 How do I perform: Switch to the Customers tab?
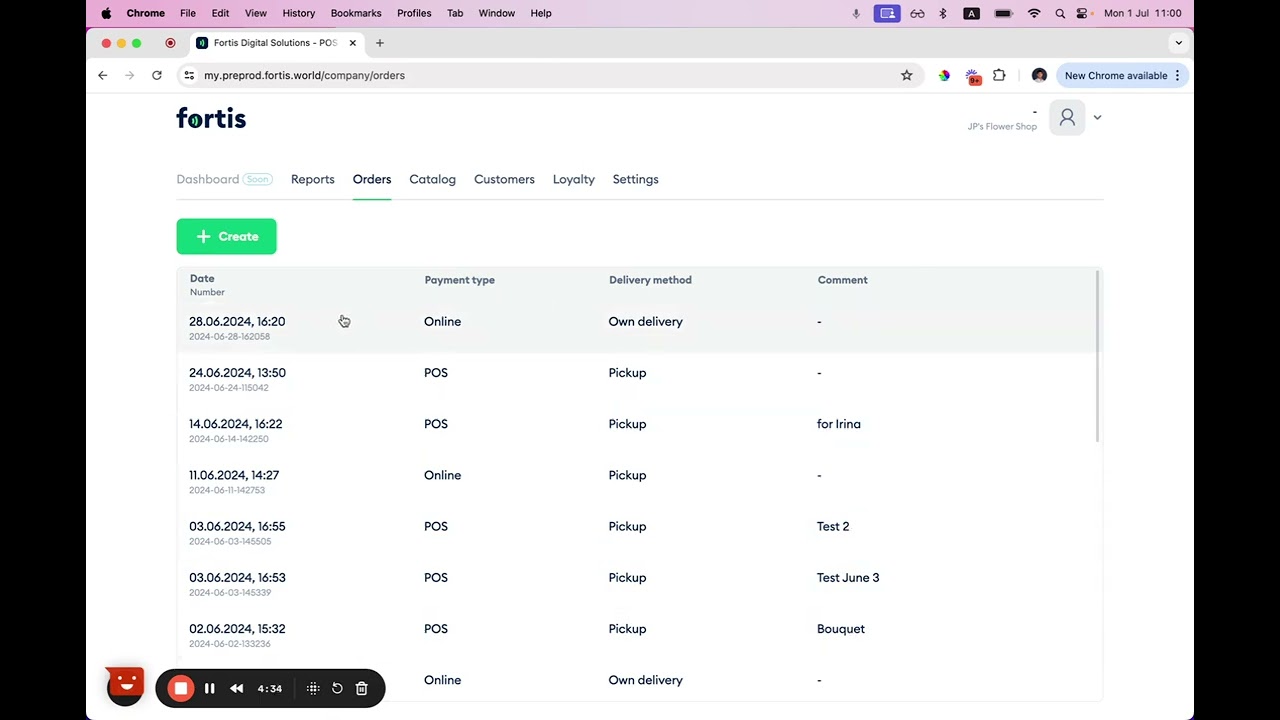(x=504, y=179)
